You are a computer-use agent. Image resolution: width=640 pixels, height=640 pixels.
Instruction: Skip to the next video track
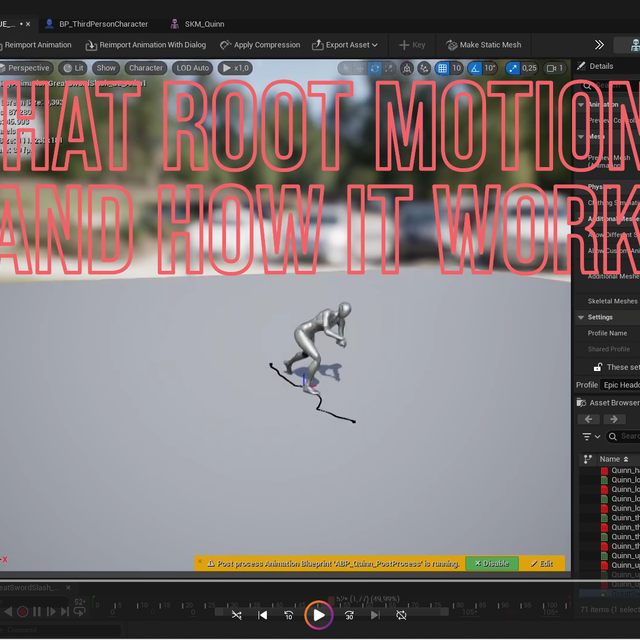(375, 615)
